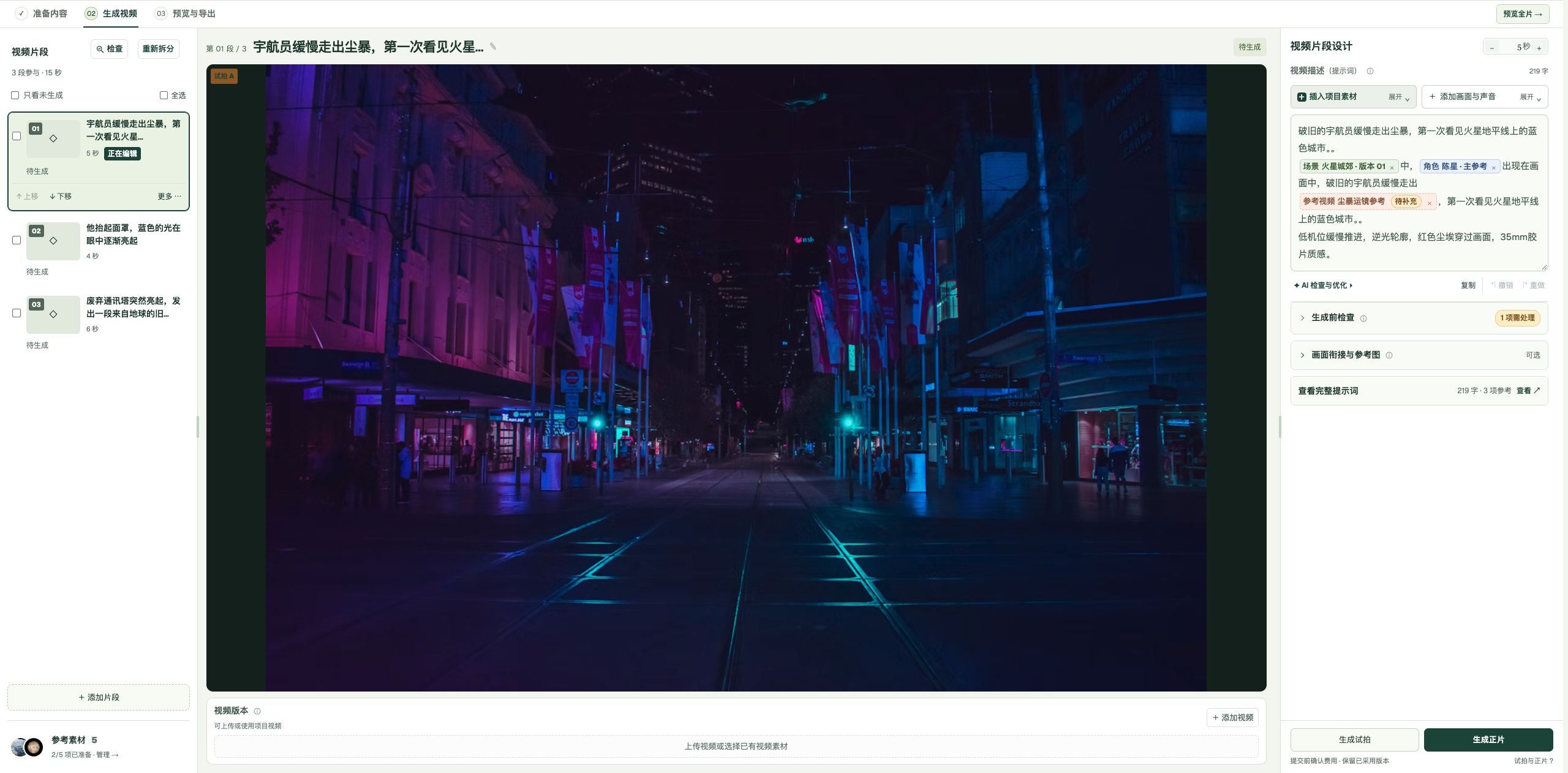Expand the 生成前检查 section
The image size is (1568, 773).
click(x=1419, y=318)
